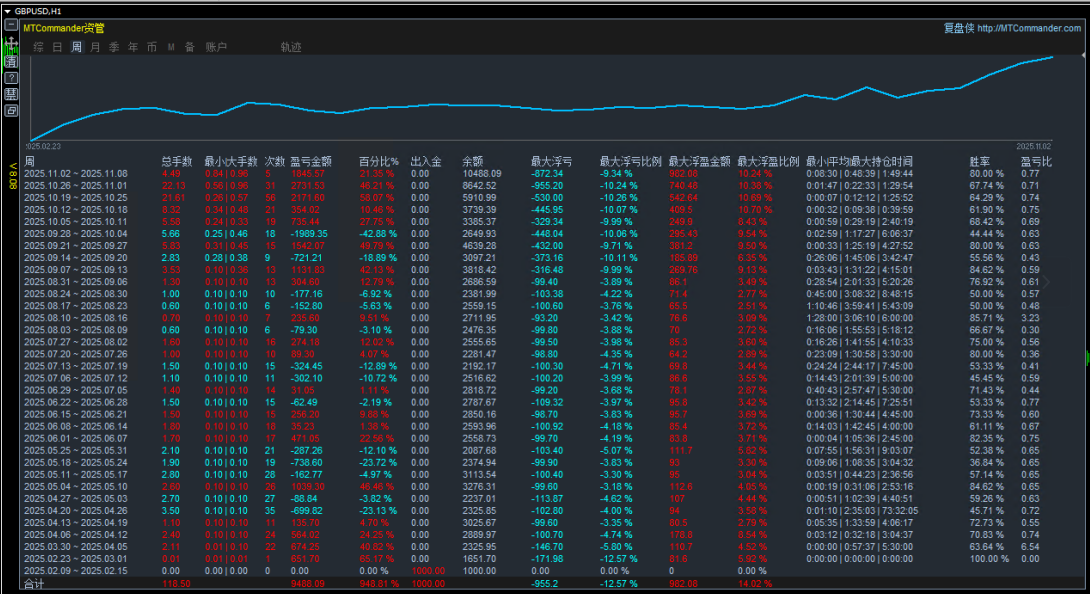Select the 日 daily tab

click(x=57, y=47)
